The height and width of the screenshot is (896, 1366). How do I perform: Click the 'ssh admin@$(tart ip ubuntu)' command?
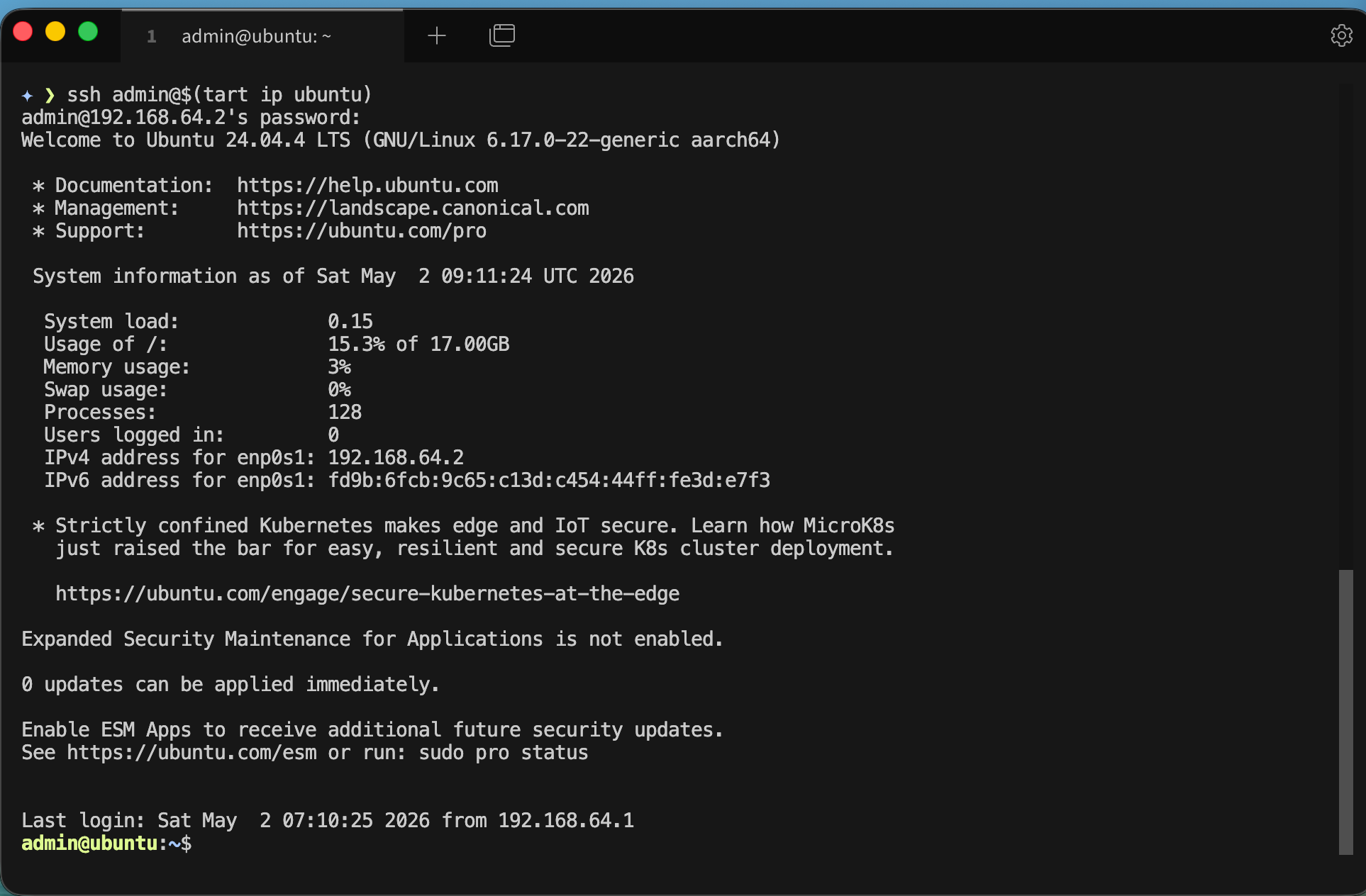coord(219,95)
